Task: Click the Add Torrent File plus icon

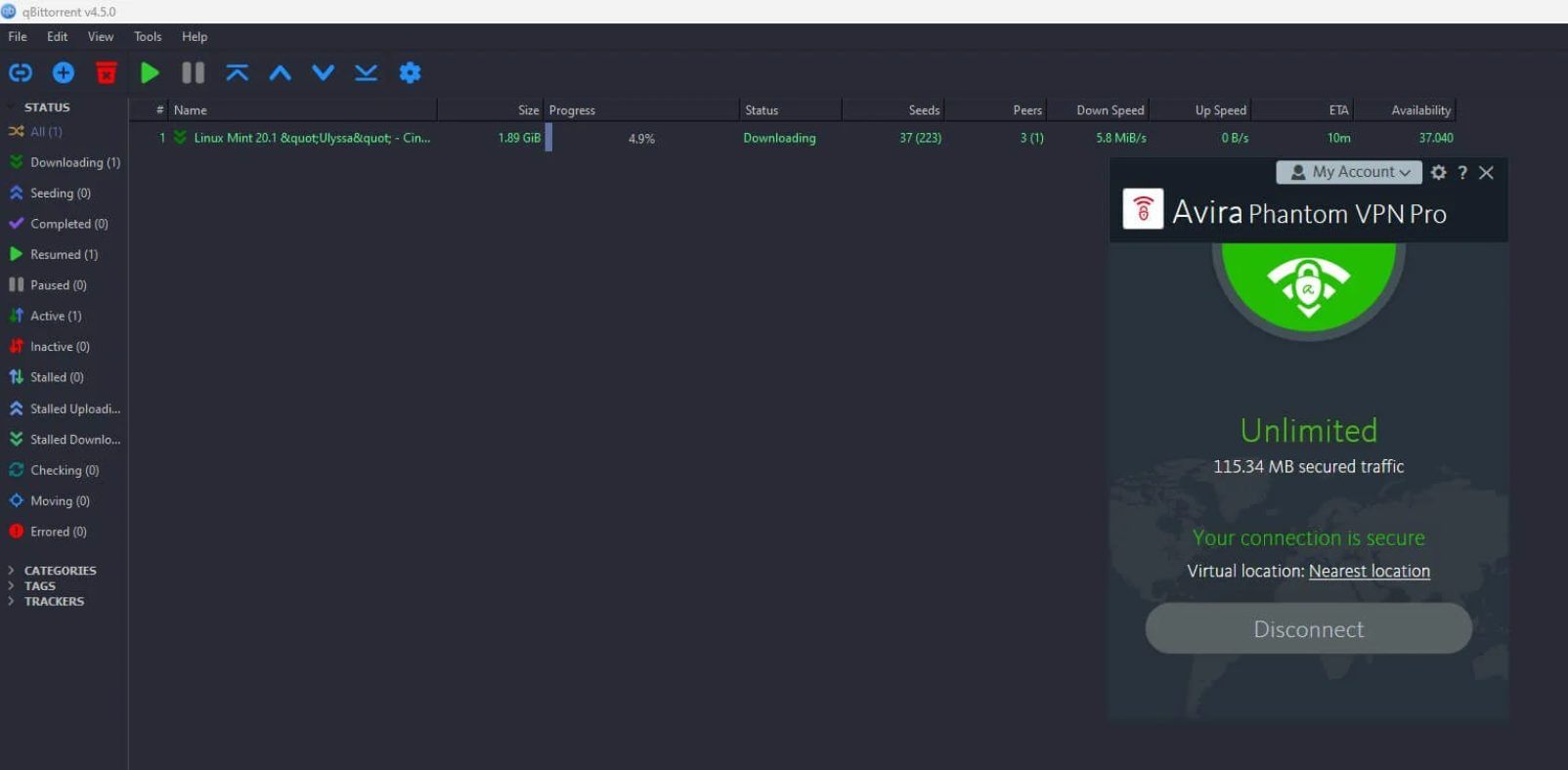Action: [x=64, y=72]
